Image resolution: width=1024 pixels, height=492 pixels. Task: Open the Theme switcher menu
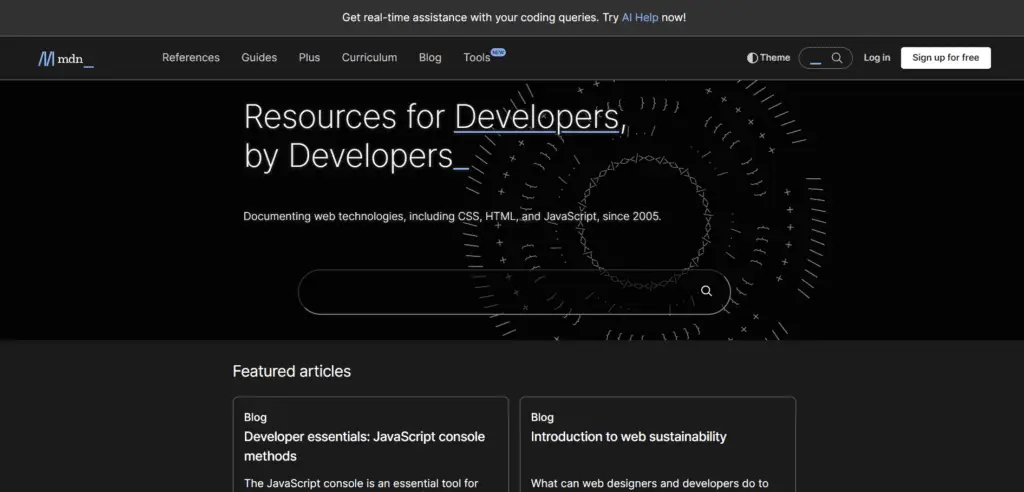pyautogui.click(x=769, y=58)
